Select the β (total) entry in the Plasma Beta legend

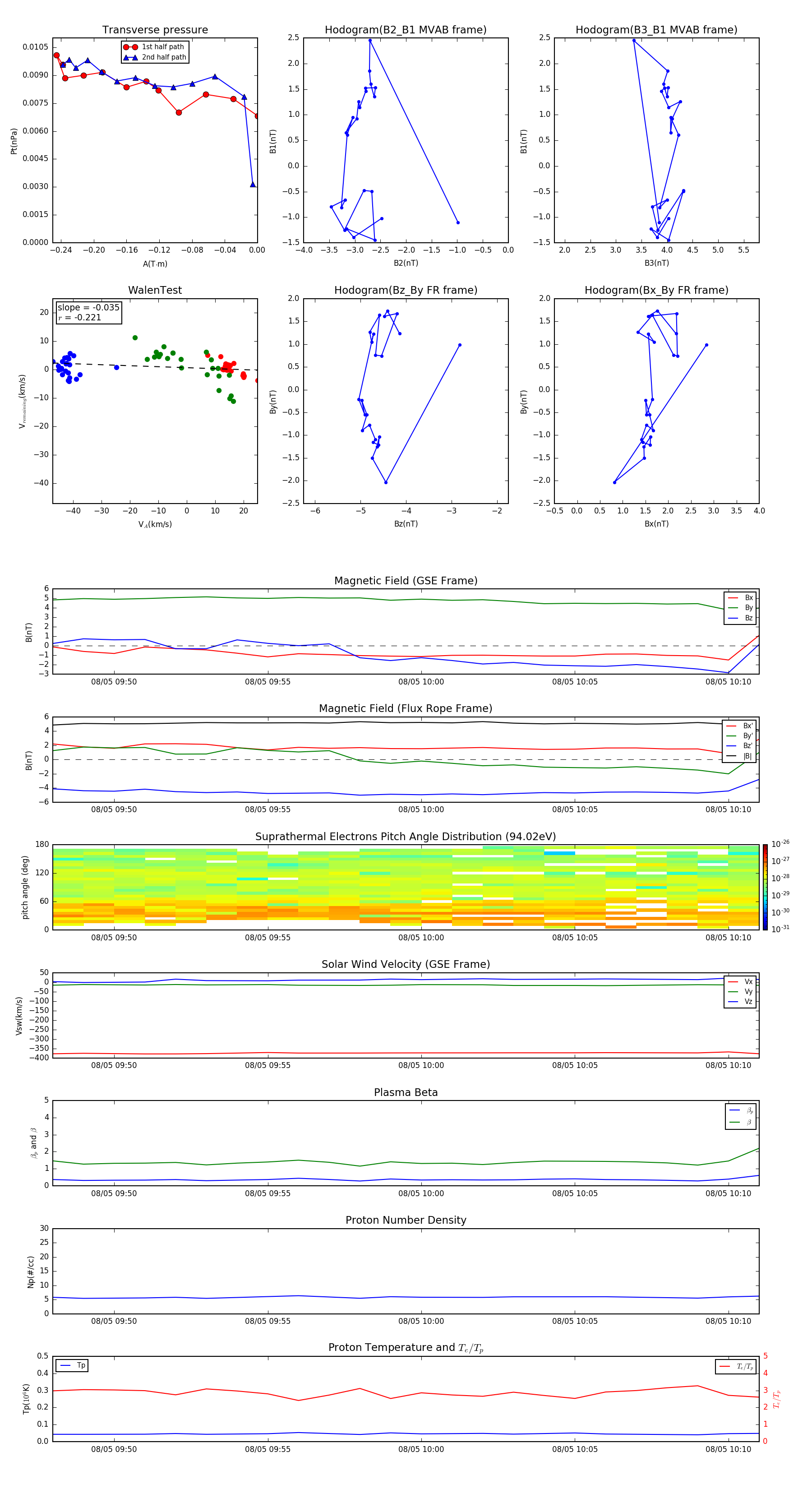pyautogui.click(x=741, y=1122)
